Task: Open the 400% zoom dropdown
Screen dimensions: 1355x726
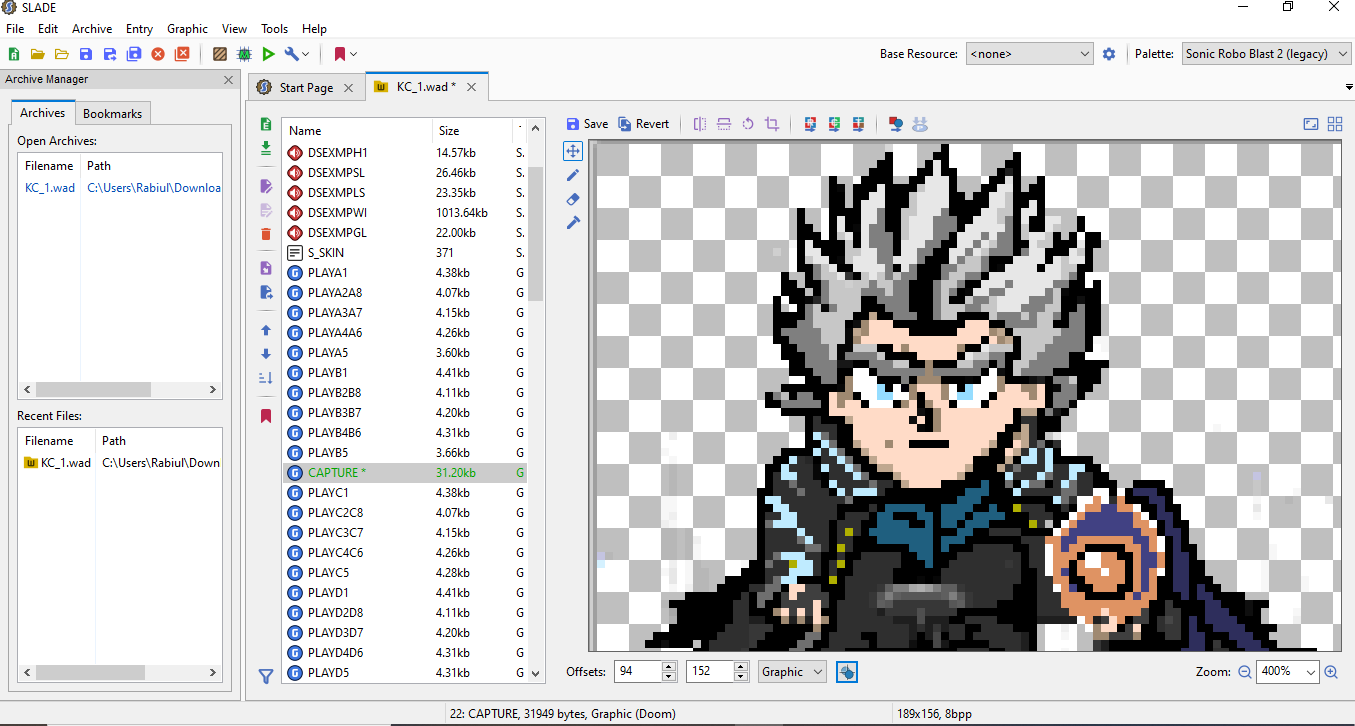Action: (1288, 672)
